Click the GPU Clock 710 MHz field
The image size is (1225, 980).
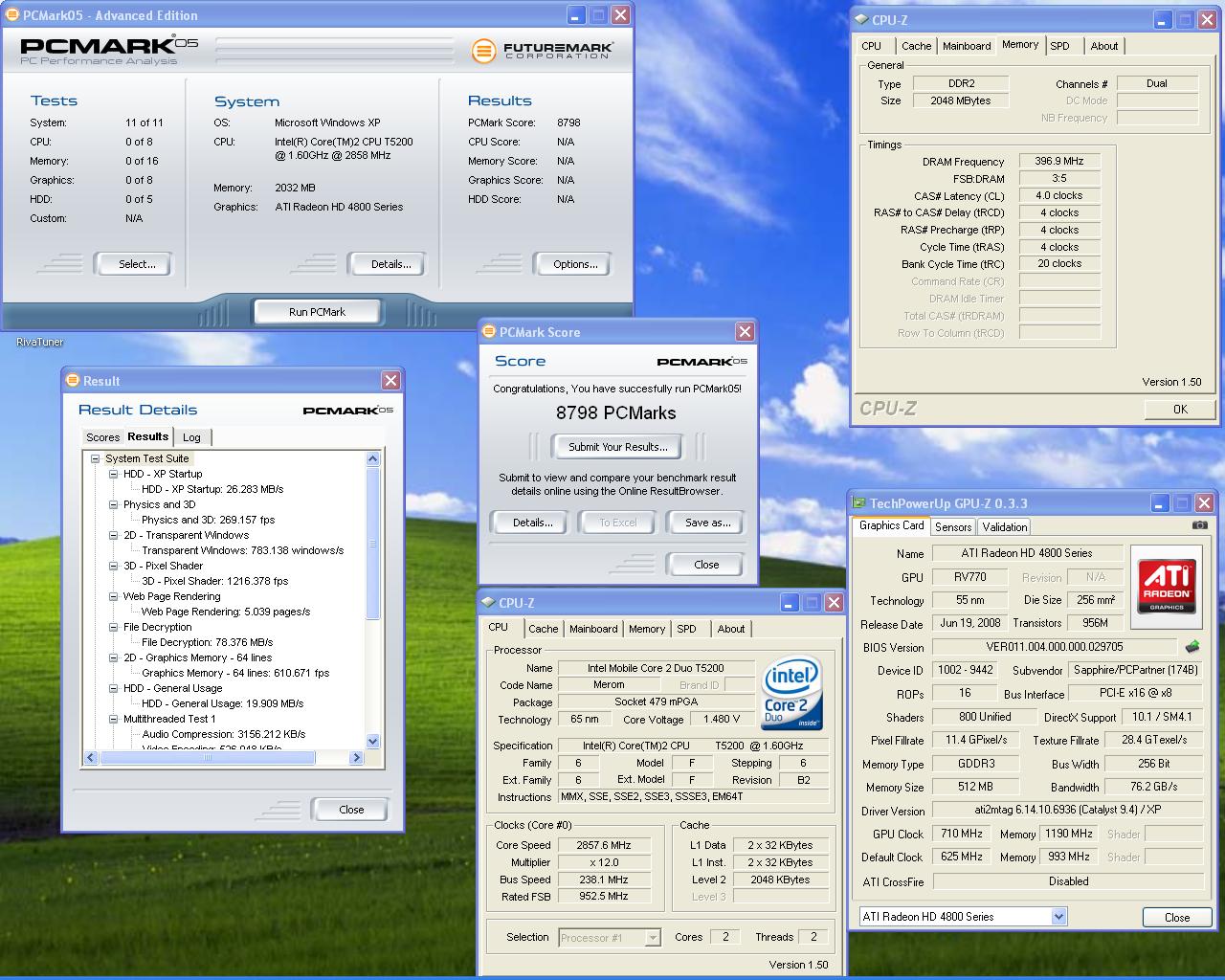[962, 834]
